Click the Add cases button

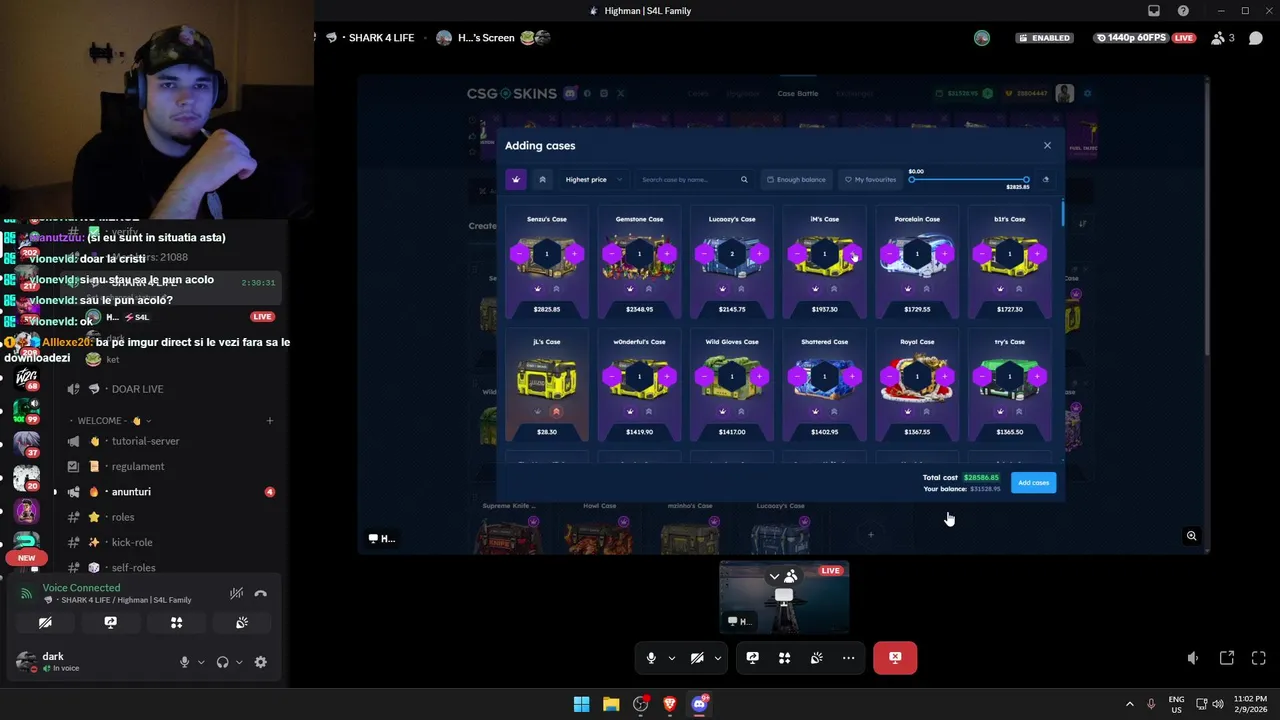[x=1033, y=483]
